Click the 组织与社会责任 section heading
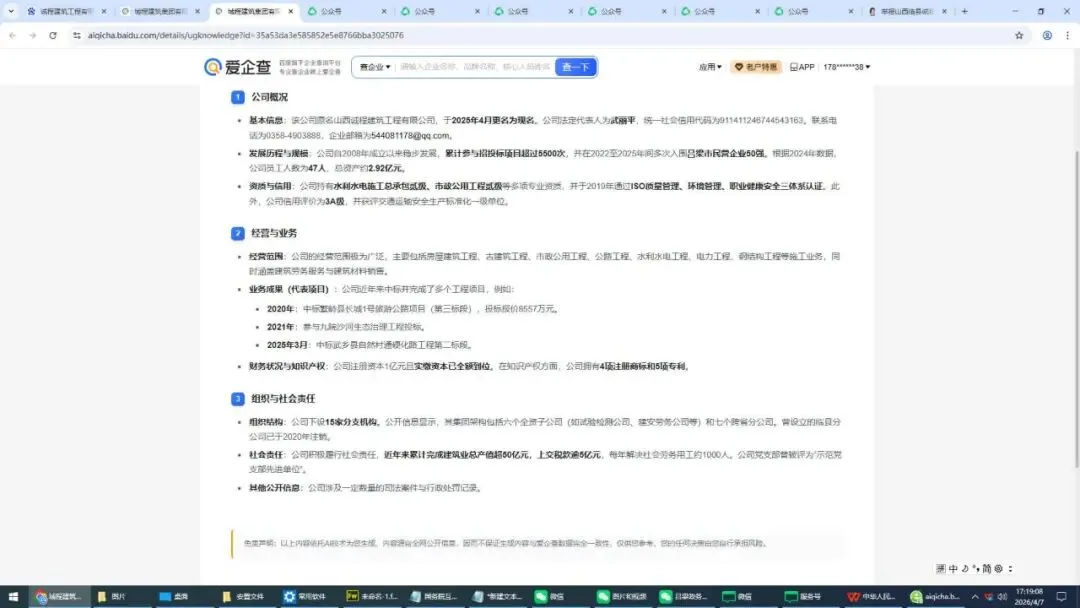The image size is (1080, 608). coord(283,399)
